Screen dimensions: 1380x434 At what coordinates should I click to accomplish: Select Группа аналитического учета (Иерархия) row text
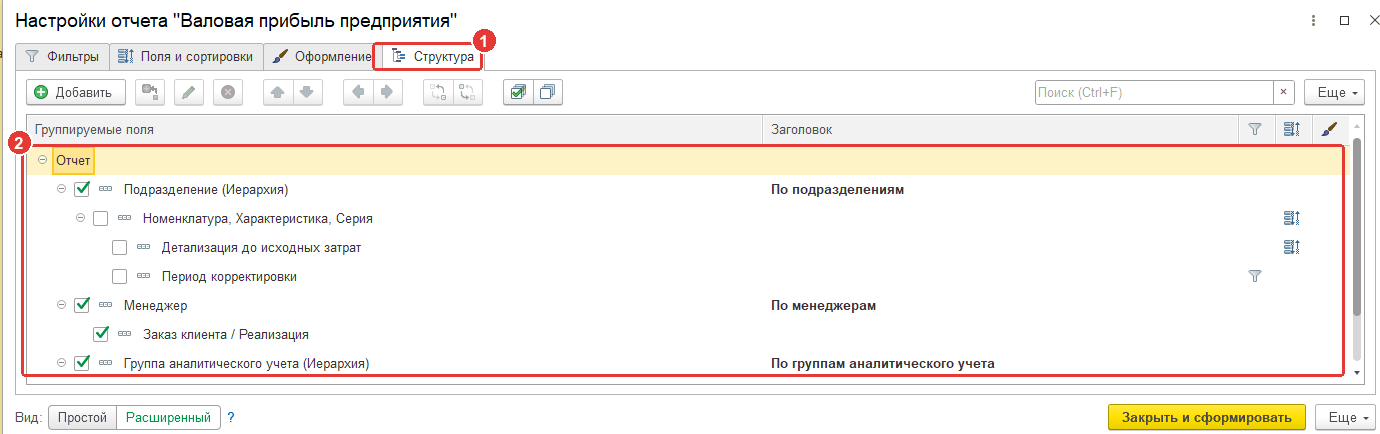246,363
